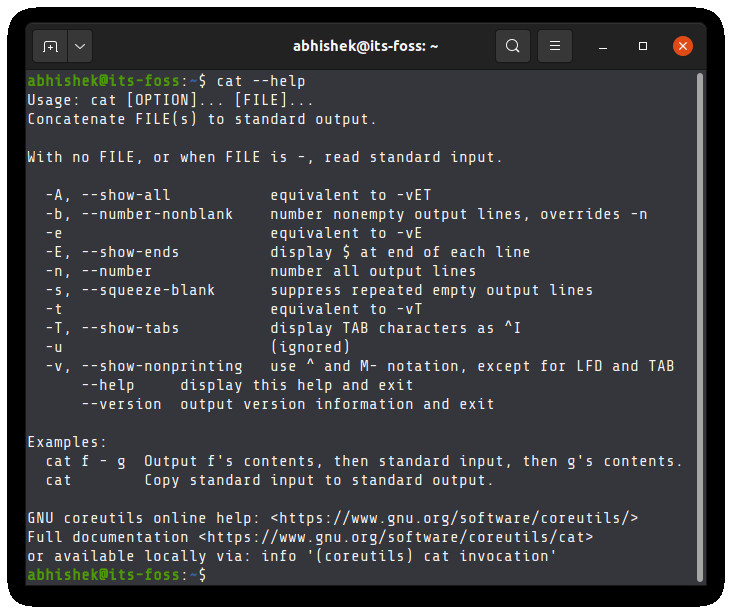Image resolution: width=732 pixels, height=614 pixels.
Task: Click the --version option text
Action: point(121,404)
